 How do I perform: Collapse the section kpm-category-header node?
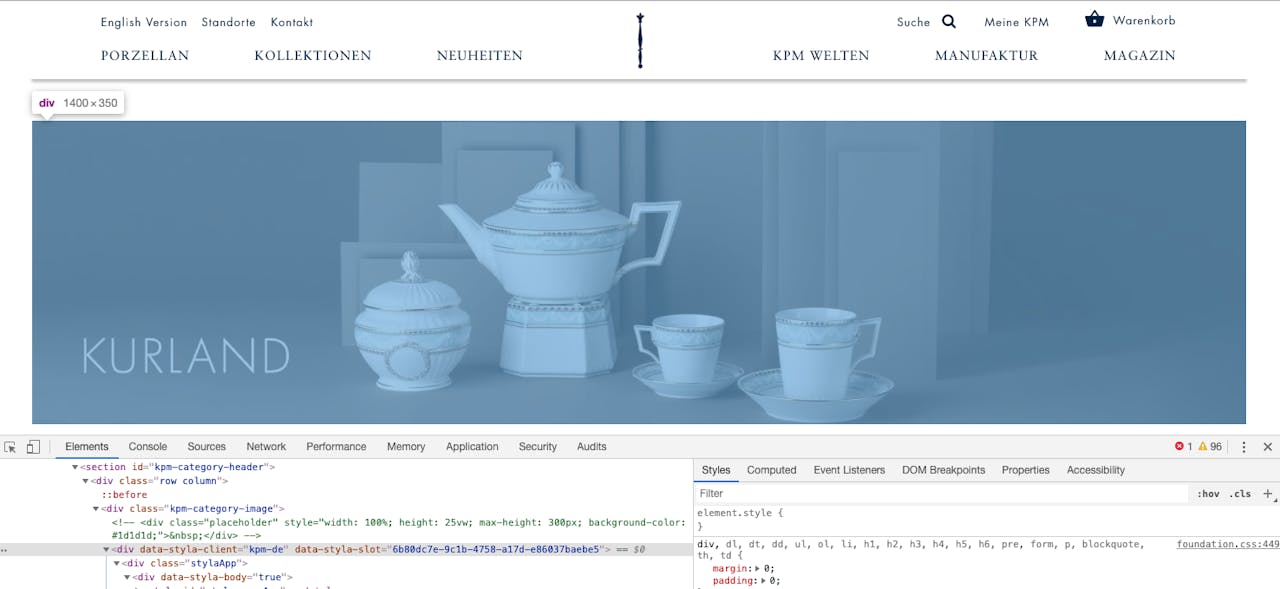pos(74,467)
